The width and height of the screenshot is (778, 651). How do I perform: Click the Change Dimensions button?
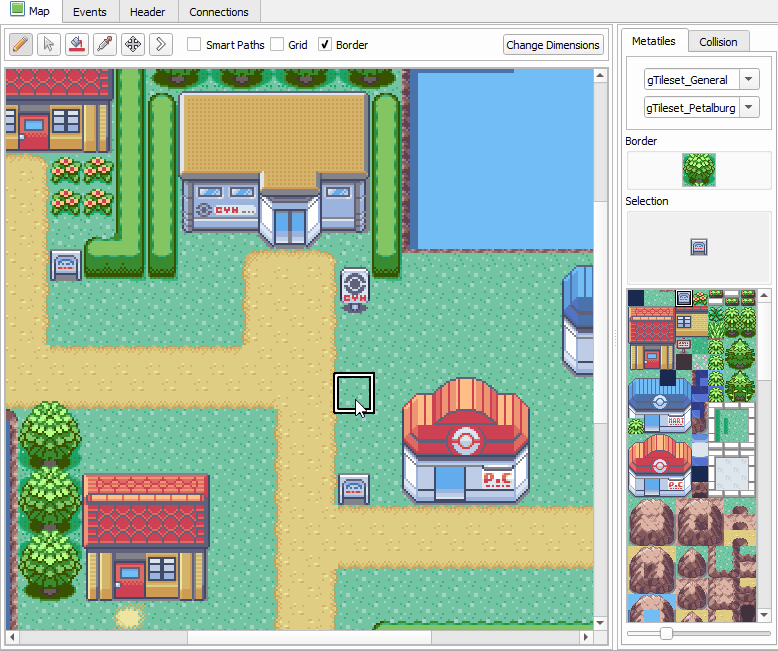[553, 45]
